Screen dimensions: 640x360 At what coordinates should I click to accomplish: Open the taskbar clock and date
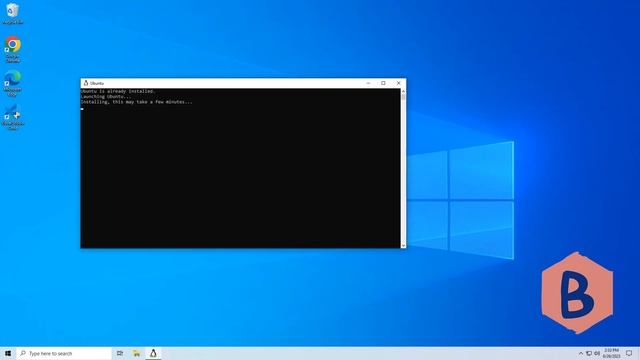coord(611,353)
